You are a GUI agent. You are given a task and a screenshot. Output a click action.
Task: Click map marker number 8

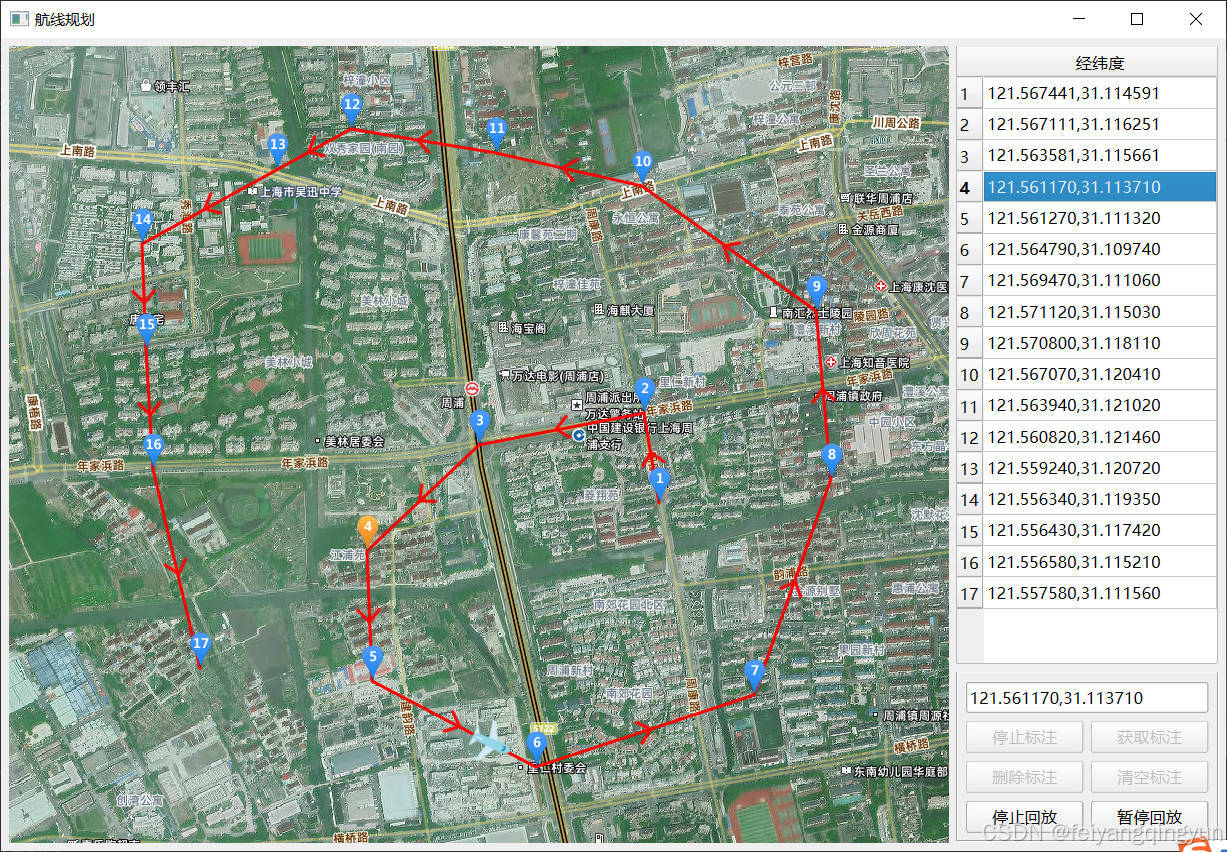831,459
